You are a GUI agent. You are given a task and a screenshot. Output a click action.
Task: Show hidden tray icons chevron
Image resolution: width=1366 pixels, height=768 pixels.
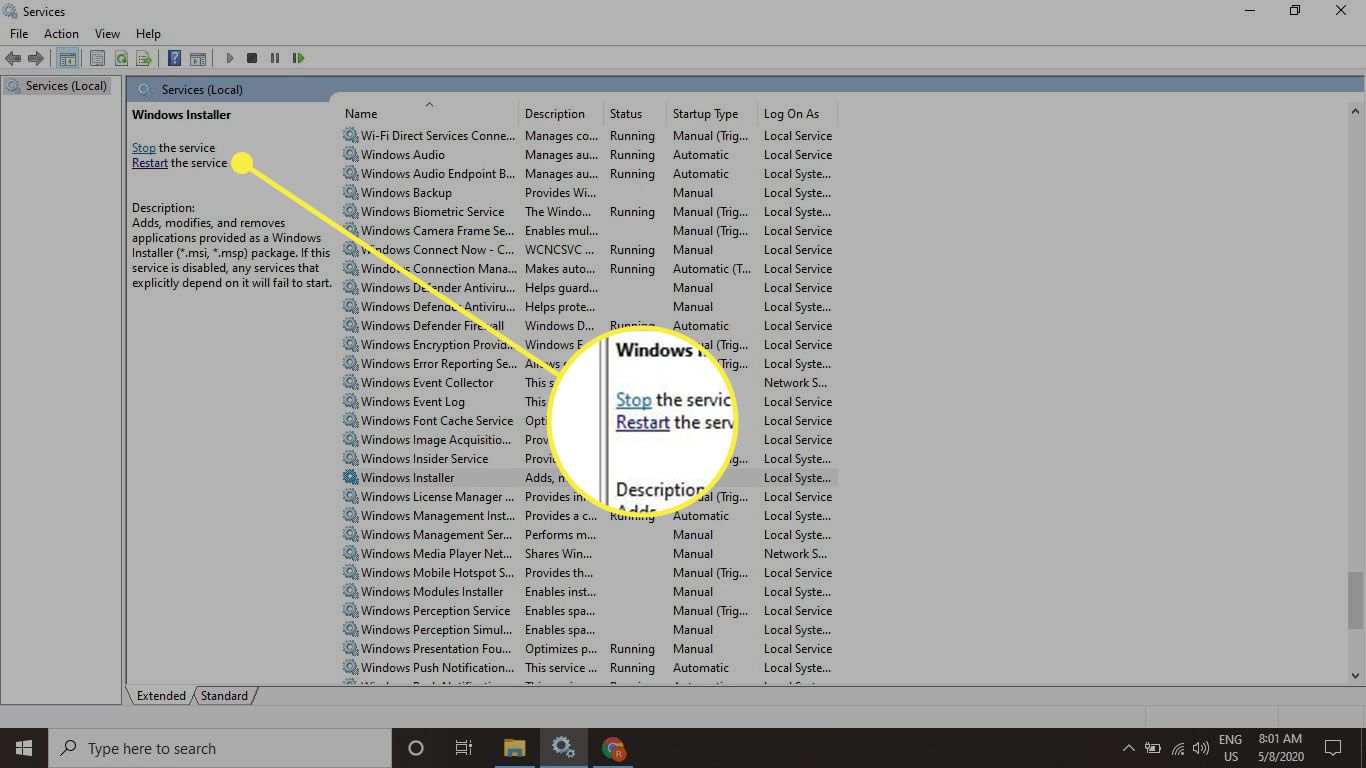1129,748
